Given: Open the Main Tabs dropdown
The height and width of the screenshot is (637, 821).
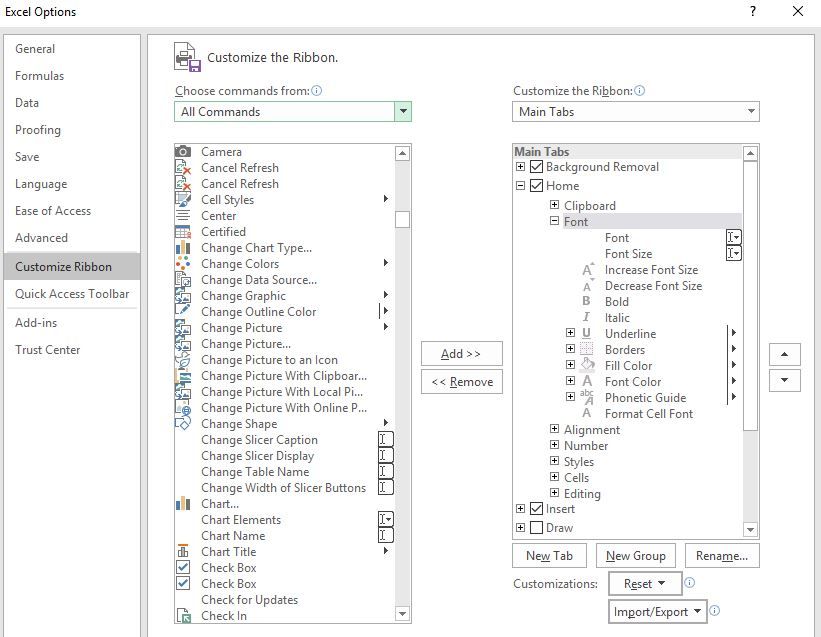Looking at the screenshot, I should pyautogui.click(x=751, y=111).
